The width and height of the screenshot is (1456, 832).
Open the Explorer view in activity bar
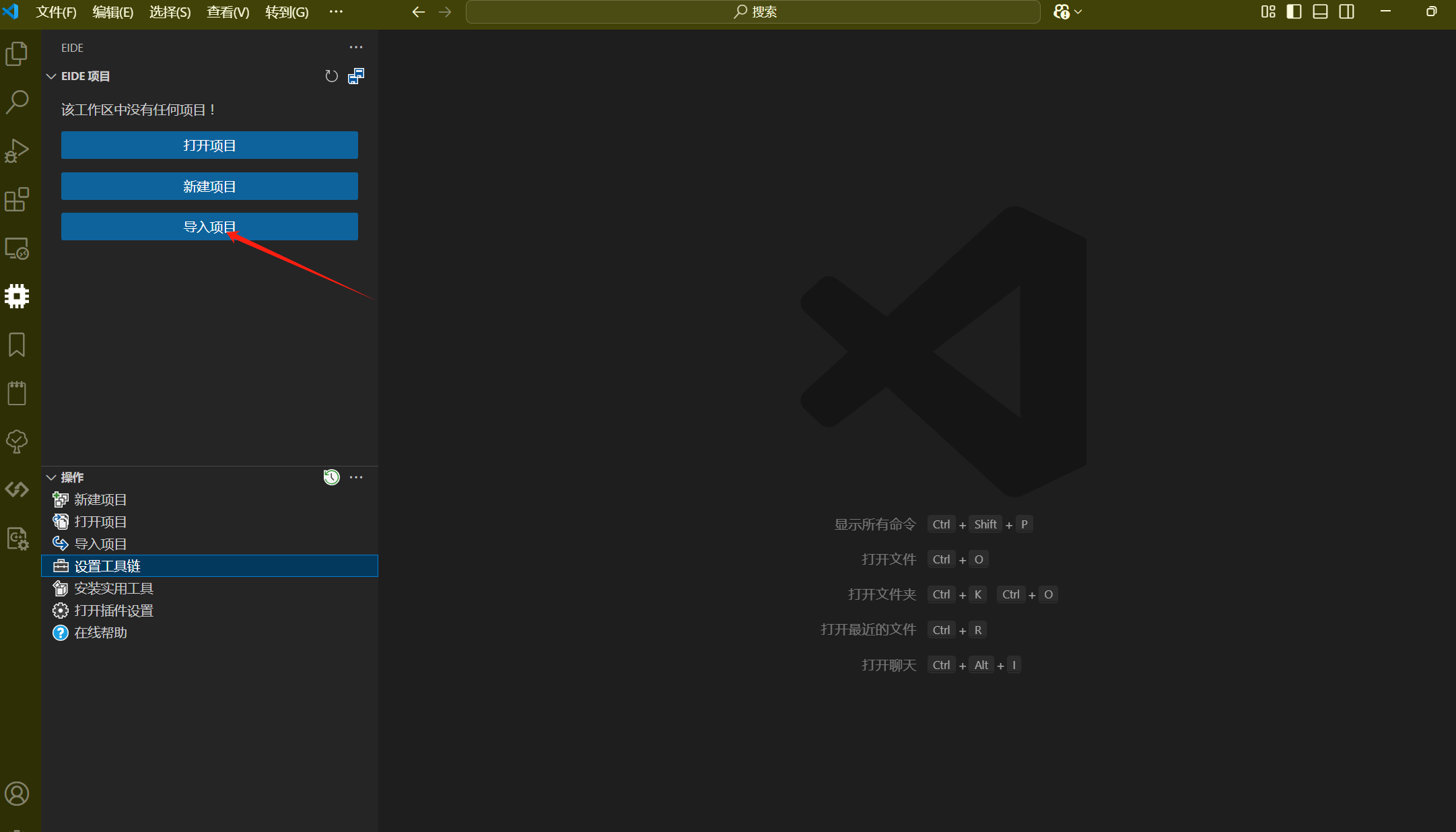point(17,54)
